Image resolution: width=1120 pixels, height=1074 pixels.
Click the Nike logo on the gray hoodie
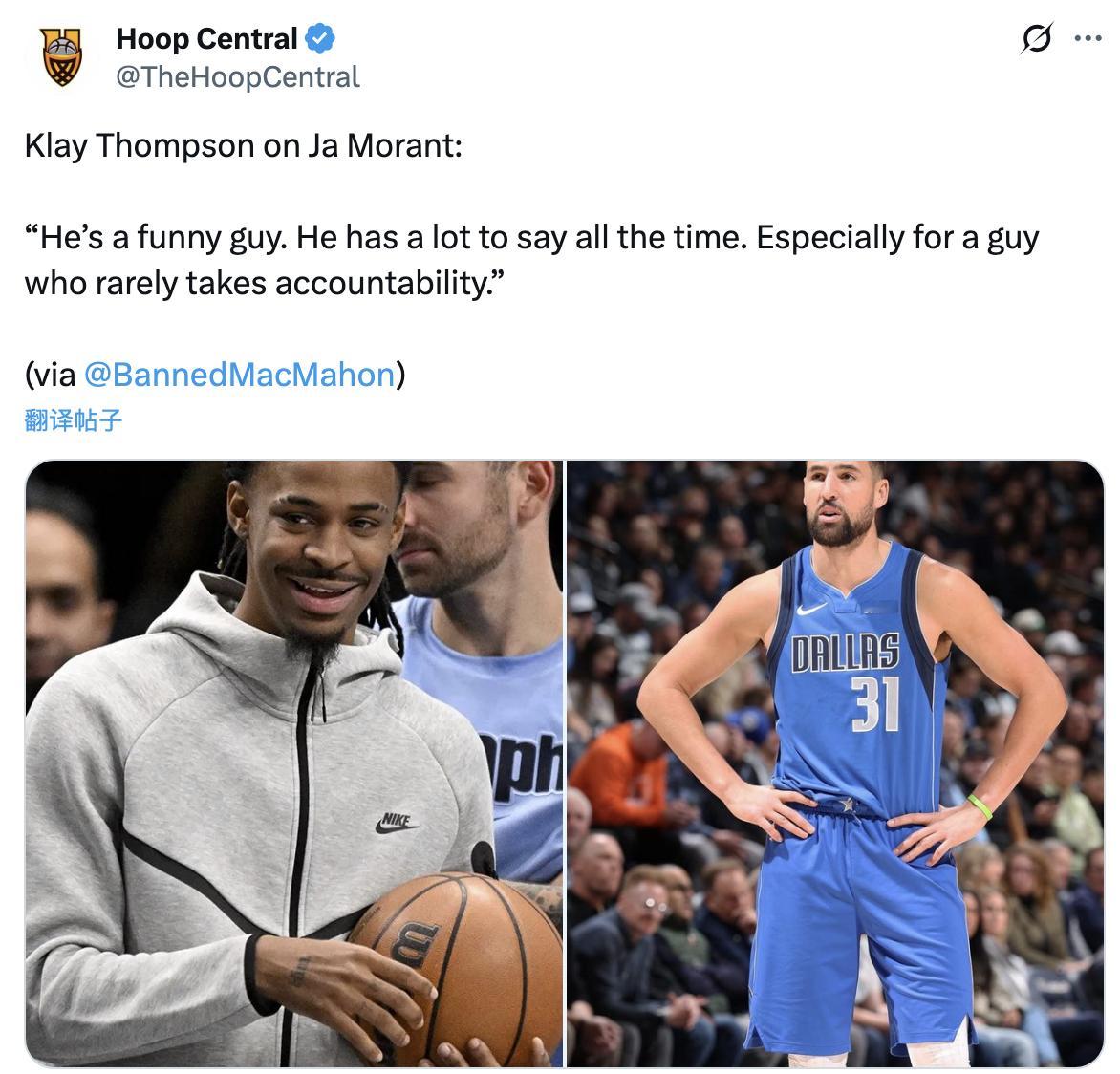pos(397,823)
